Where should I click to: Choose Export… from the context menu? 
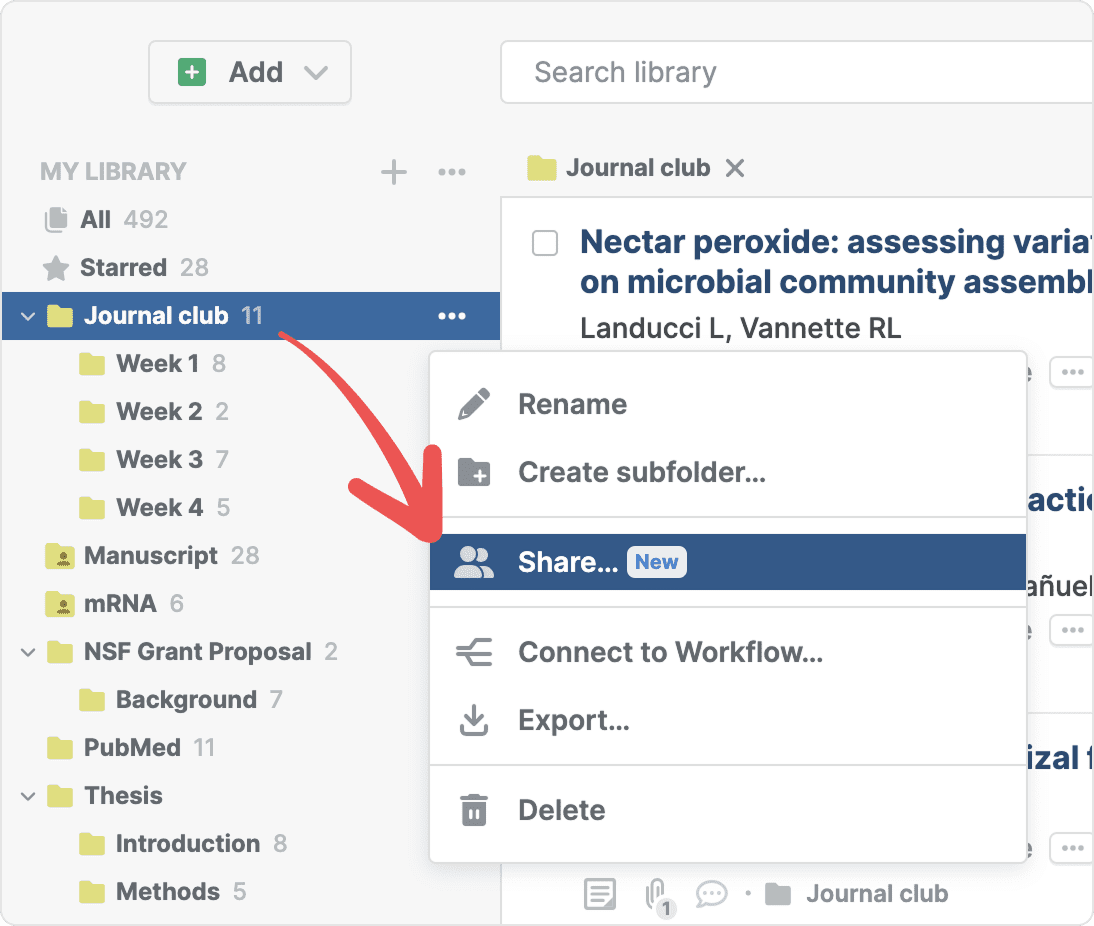pyautogui.click(x=573, y=720)
